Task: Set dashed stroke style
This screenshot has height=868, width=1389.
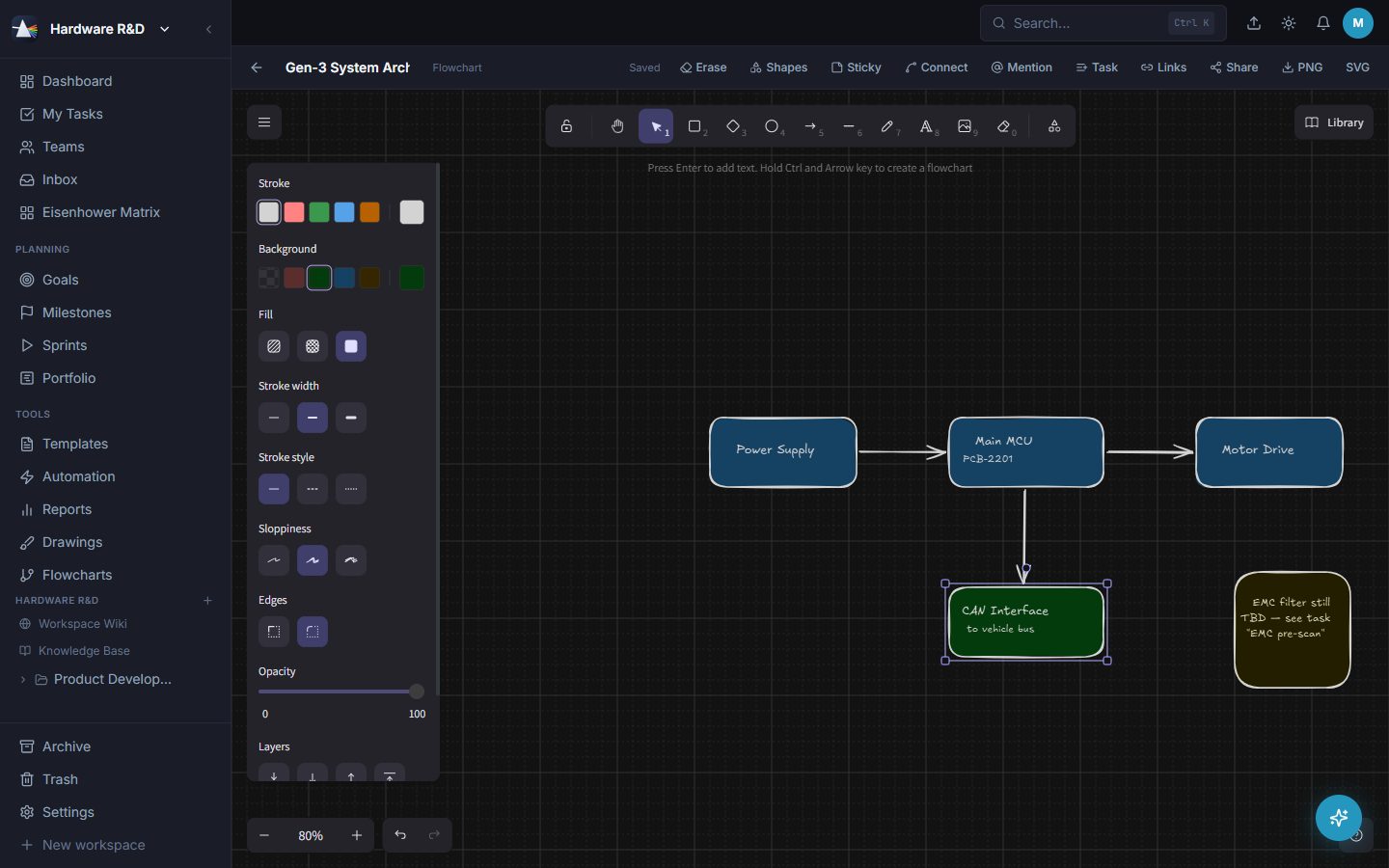Action: [313, 489]
